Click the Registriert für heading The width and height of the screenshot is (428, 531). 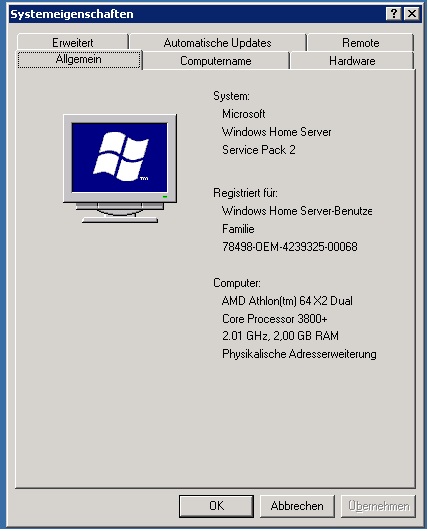pos(245,193)
